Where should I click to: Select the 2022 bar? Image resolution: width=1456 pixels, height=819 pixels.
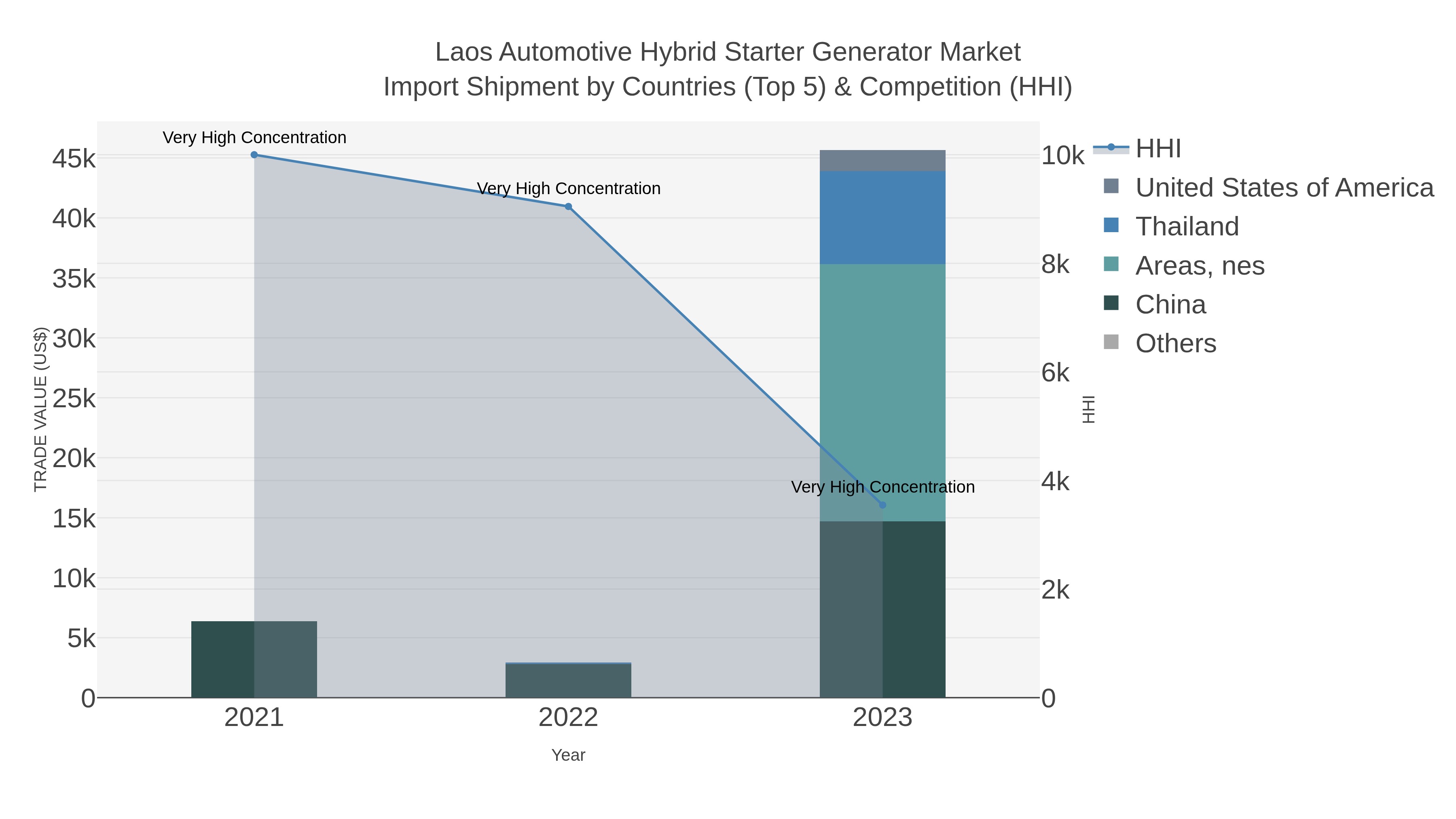tap(569, 680)
